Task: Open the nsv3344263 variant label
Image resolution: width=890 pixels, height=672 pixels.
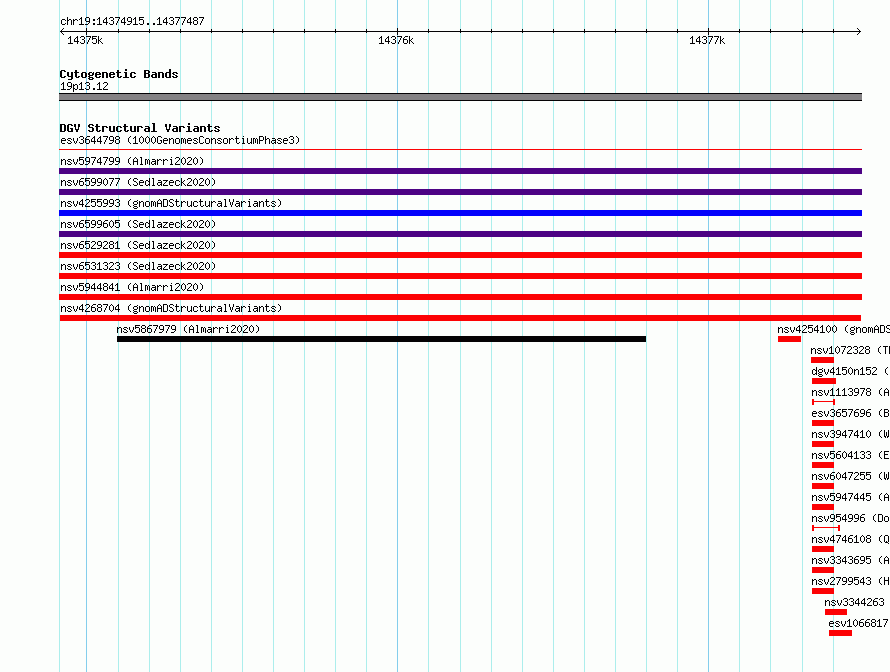Action: [x=854, y=602]
